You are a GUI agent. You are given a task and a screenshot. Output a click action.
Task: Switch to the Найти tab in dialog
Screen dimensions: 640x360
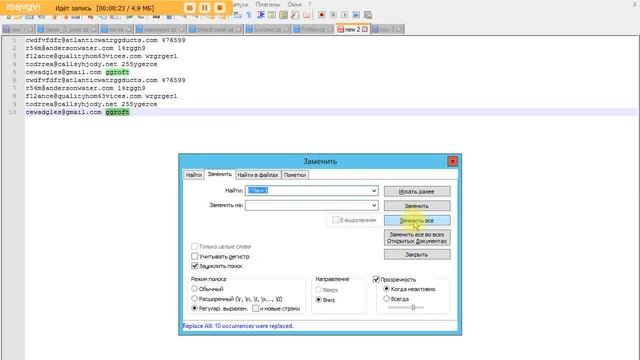tap(193, 175)
